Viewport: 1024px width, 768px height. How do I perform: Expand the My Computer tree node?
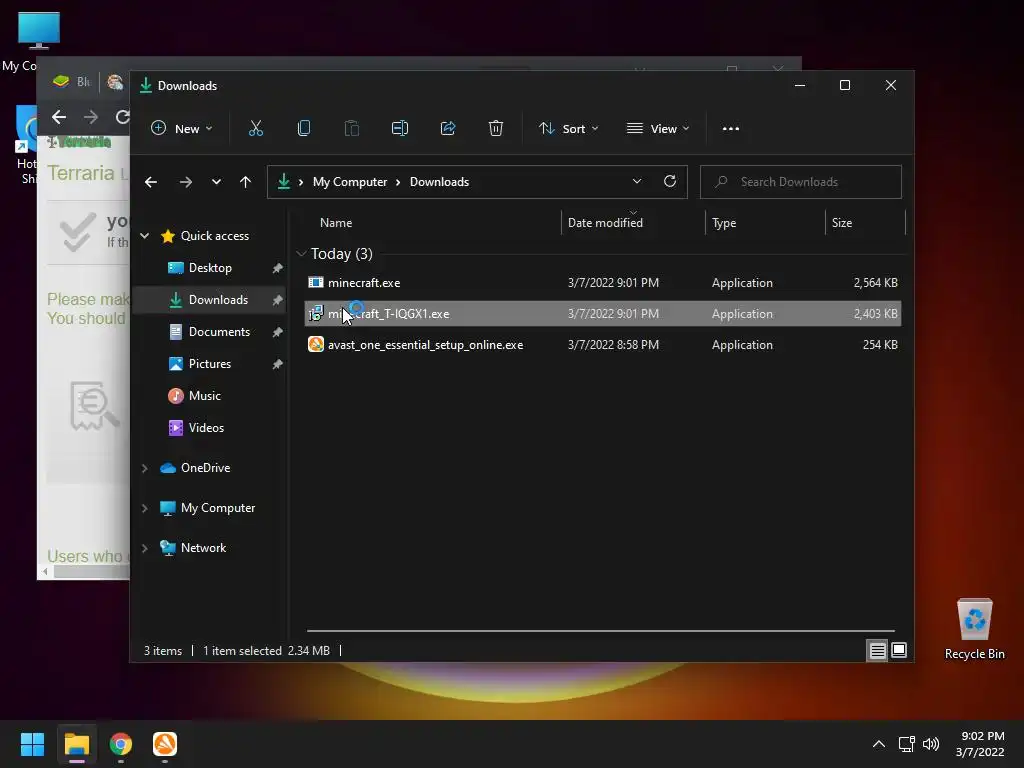[145, 508]
